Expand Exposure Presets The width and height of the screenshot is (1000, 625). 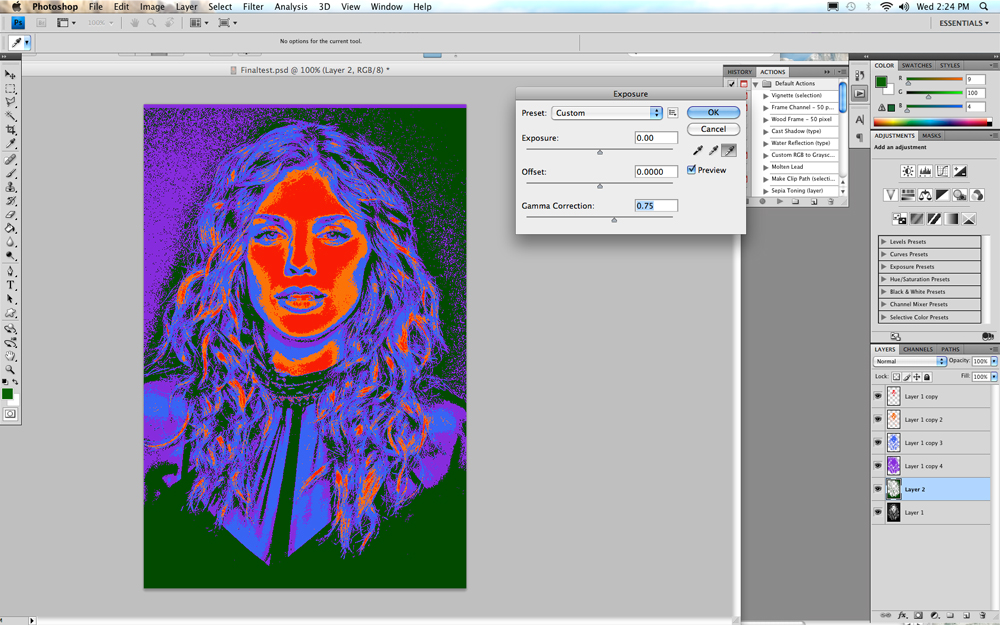pos(884,267)
